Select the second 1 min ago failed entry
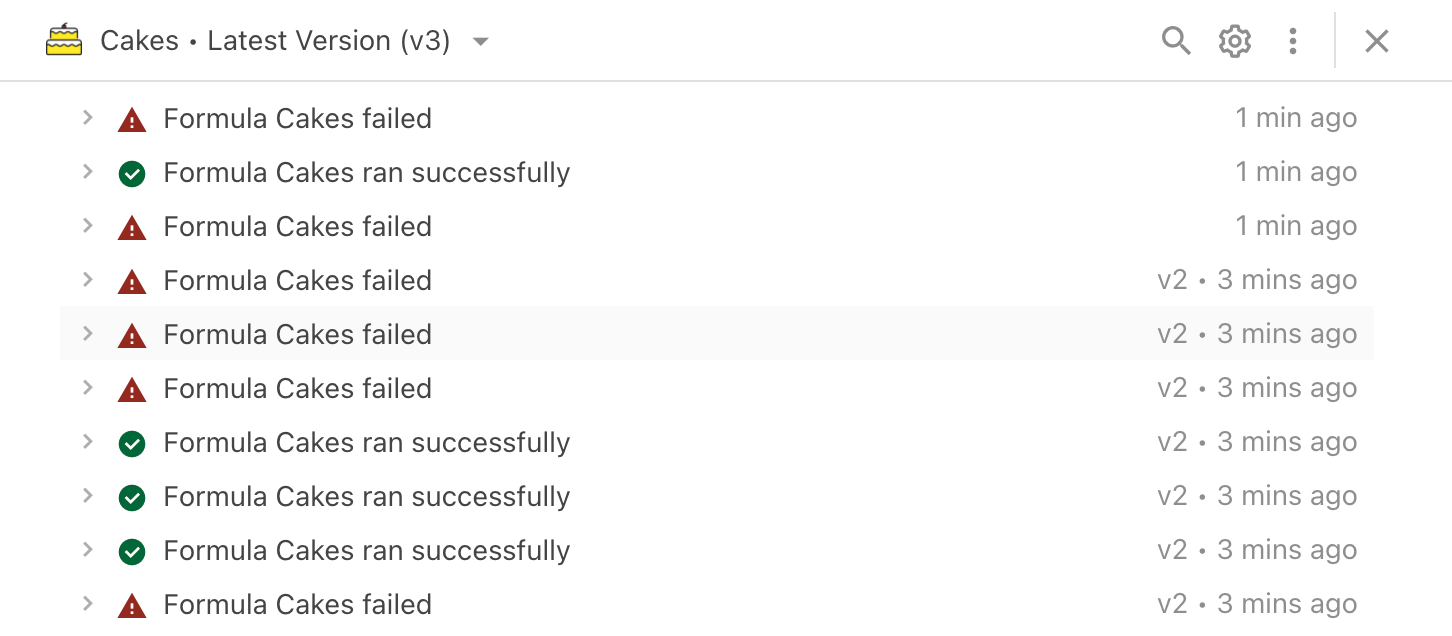The width and height of the screenshot is (1452, 636). 297,227
